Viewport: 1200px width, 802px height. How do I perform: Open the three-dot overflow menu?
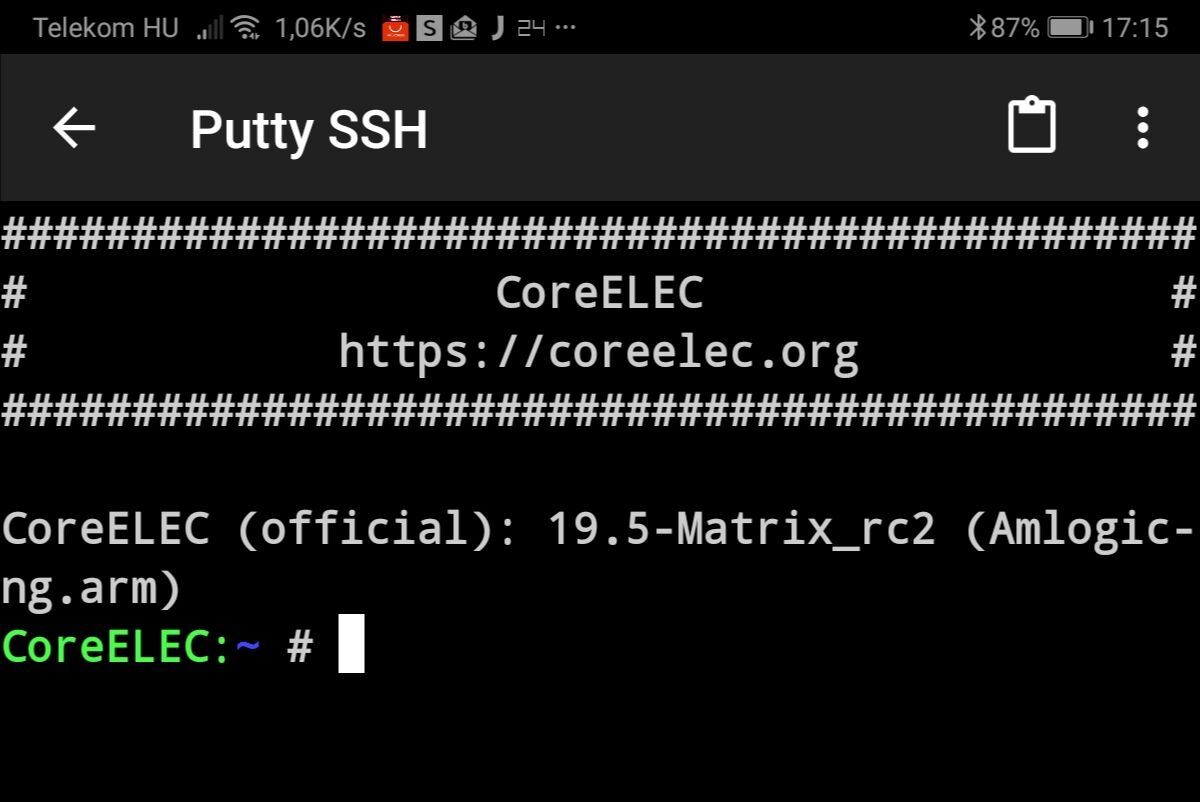pos(1143,128)
